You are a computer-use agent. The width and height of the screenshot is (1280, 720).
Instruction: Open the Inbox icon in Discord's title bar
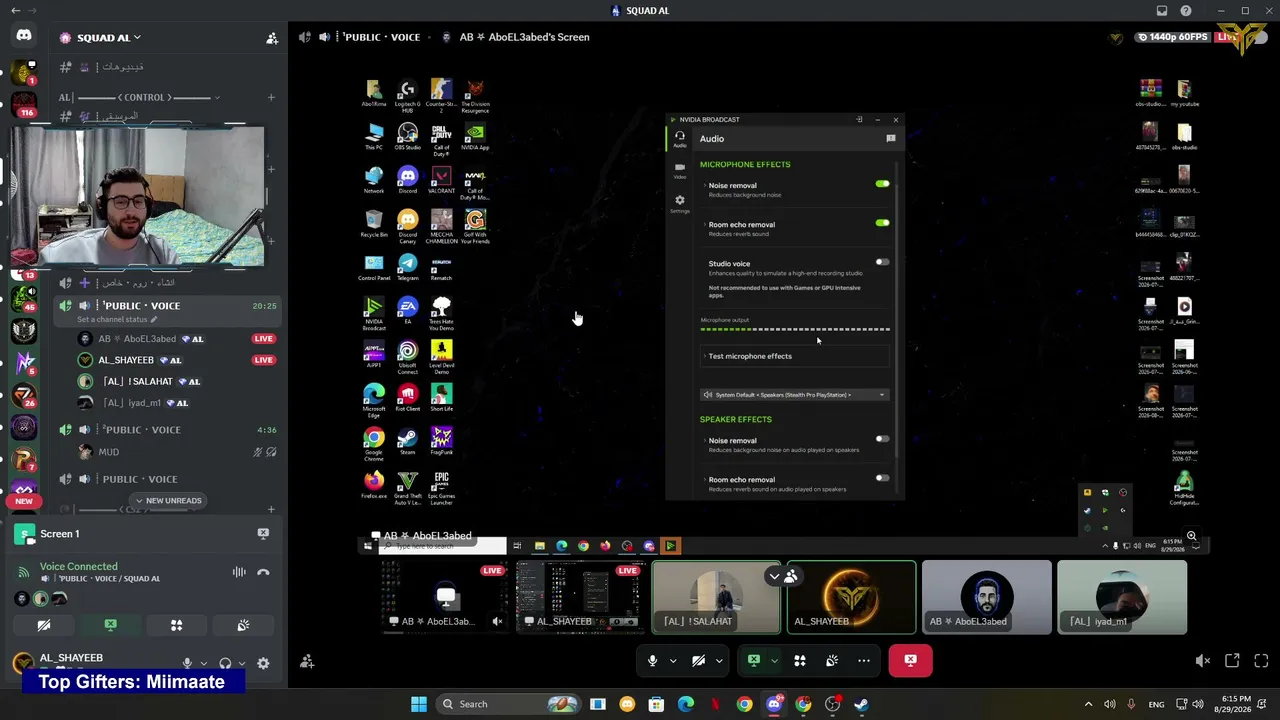point(1161,11)
